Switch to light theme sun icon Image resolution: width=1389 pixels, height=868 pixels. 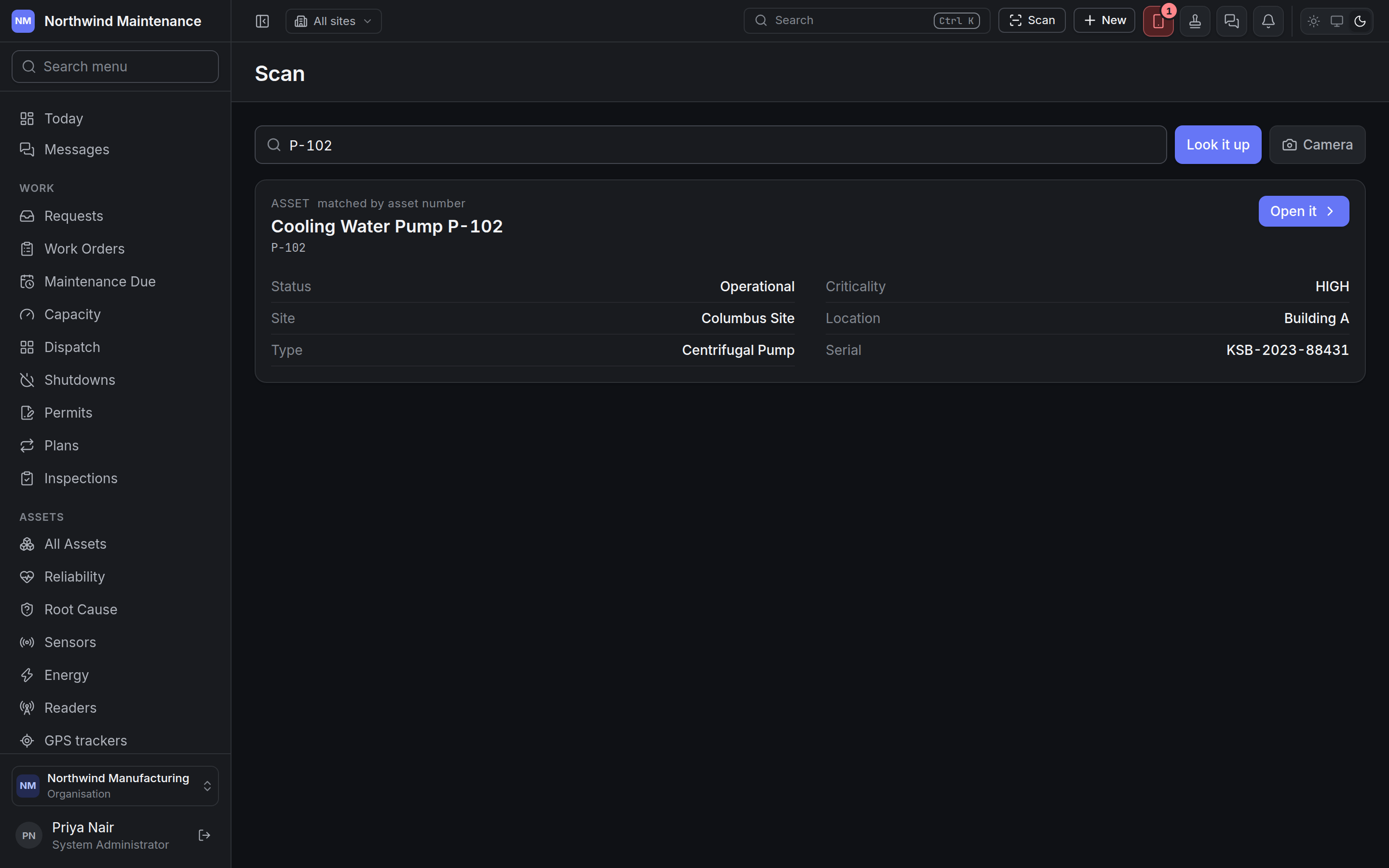pyautogui.click(x=1314, y=21)
